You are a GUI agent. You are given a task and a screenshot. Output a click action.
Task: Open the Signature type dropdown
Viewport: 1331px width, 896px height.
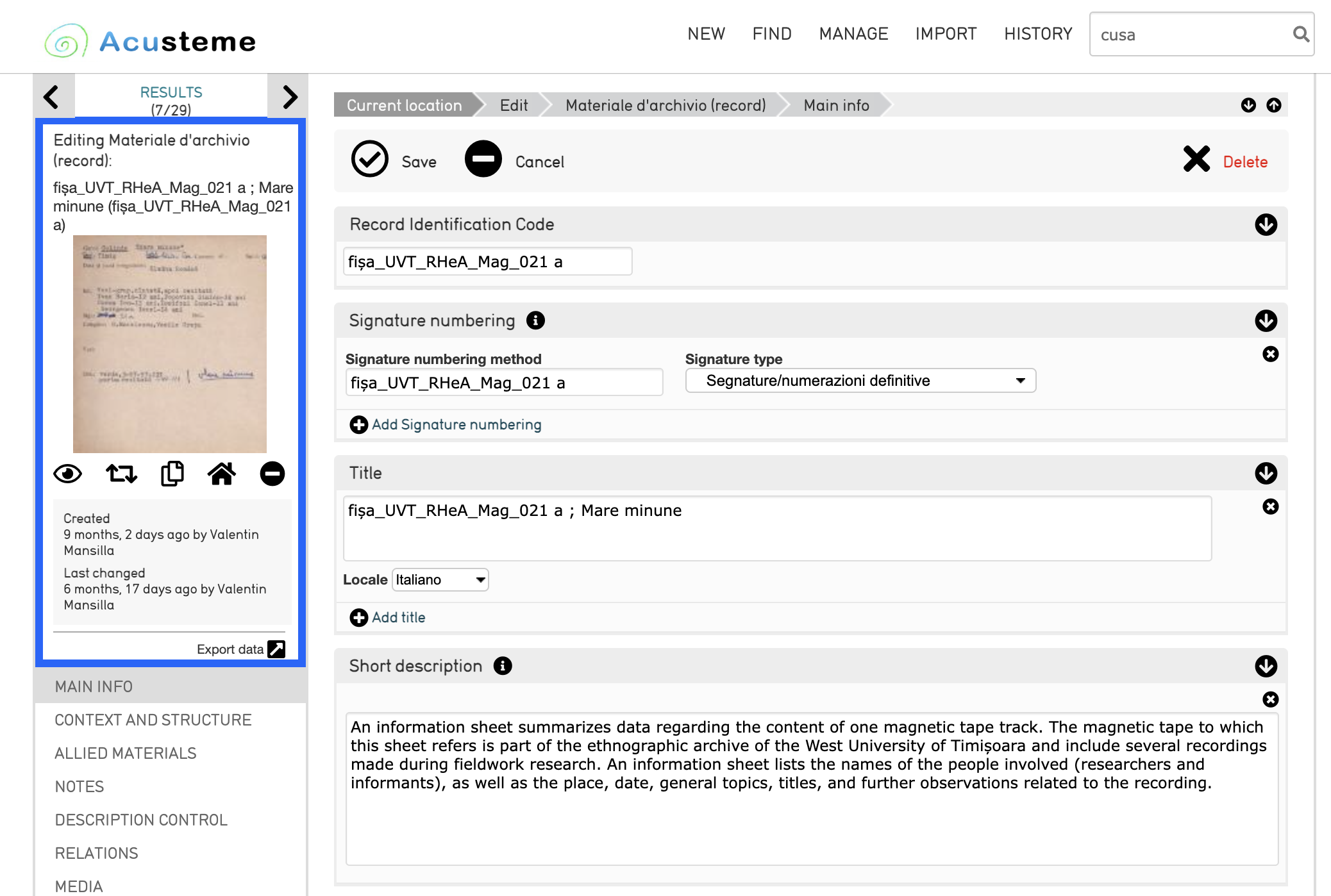point(860,381)
